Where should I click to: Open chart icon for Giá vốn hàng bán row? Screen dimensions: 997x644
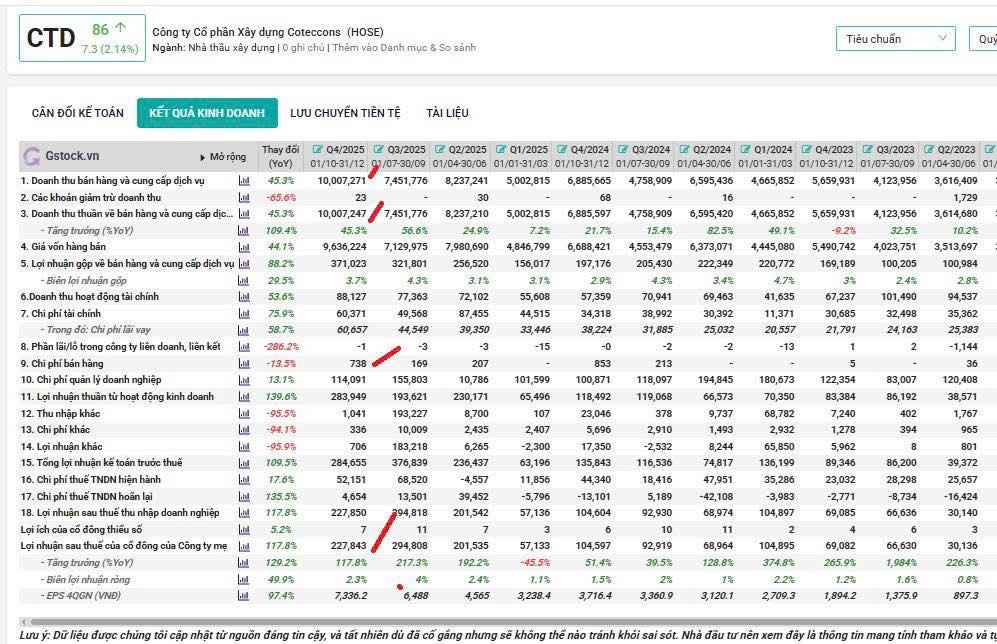(244, 247)
